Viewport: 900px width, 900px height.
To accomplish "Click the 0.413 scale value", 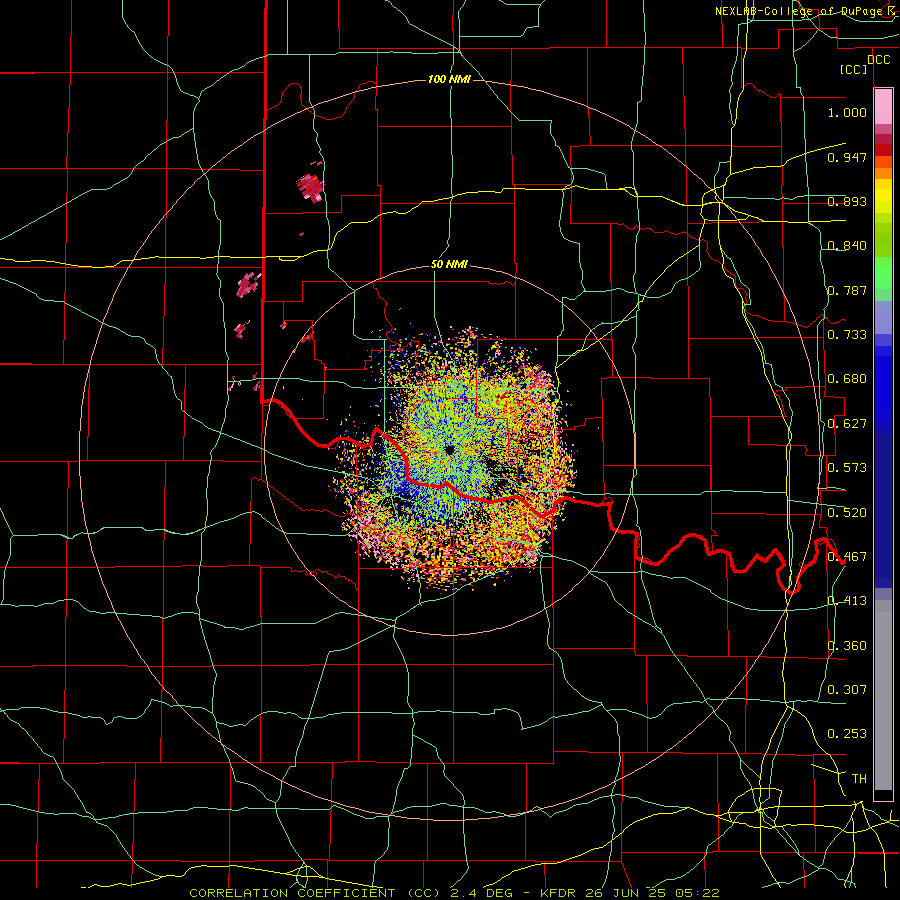I will 847,600.
